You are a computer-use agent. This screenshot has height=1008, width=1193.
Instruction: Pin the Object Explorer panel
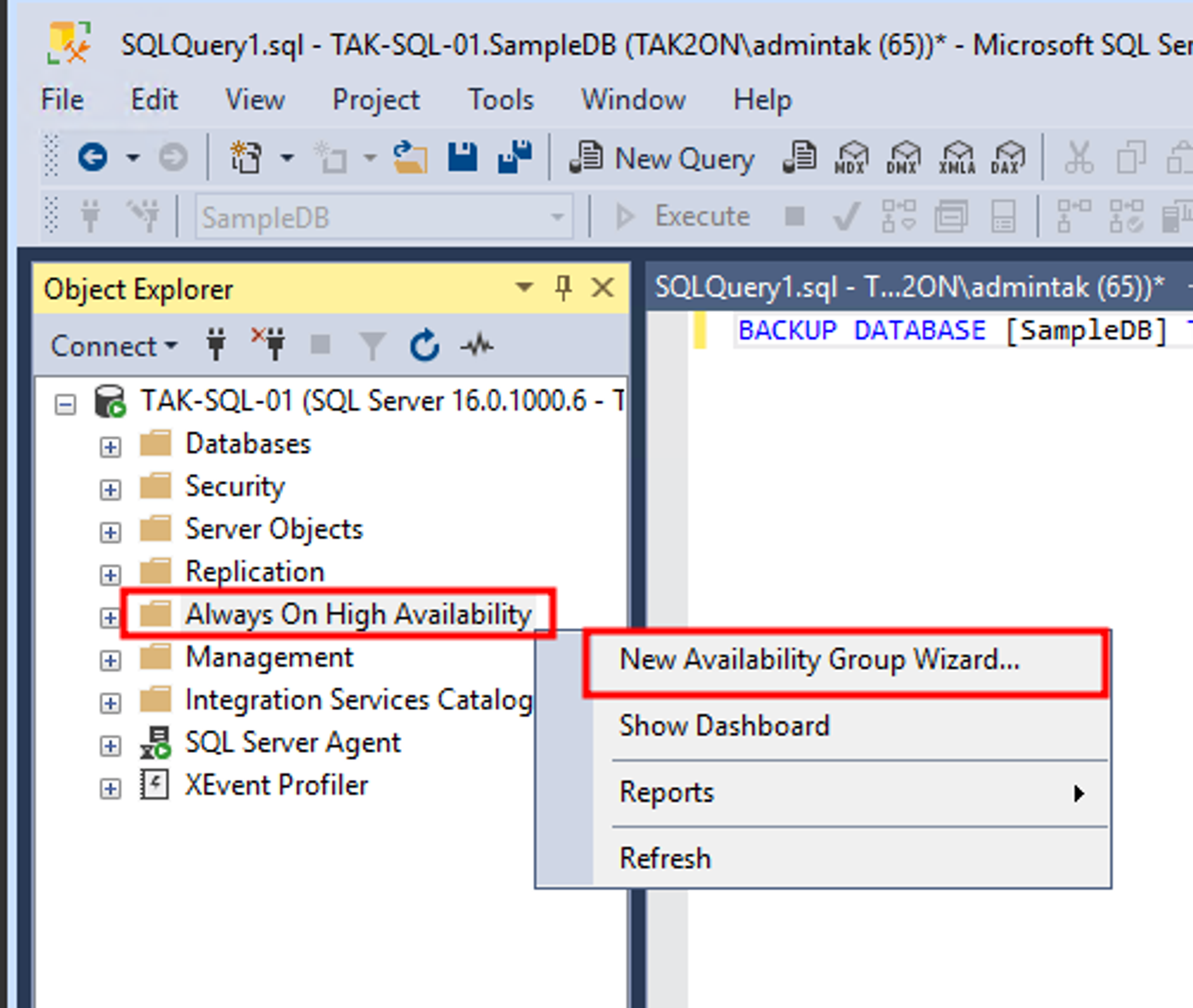[563, 289]
